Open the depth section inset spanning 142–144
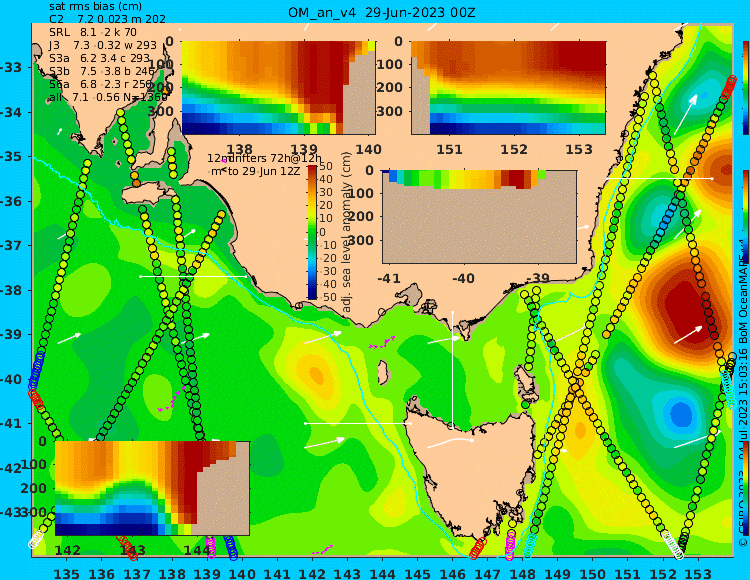 click(x=153, y=488)
